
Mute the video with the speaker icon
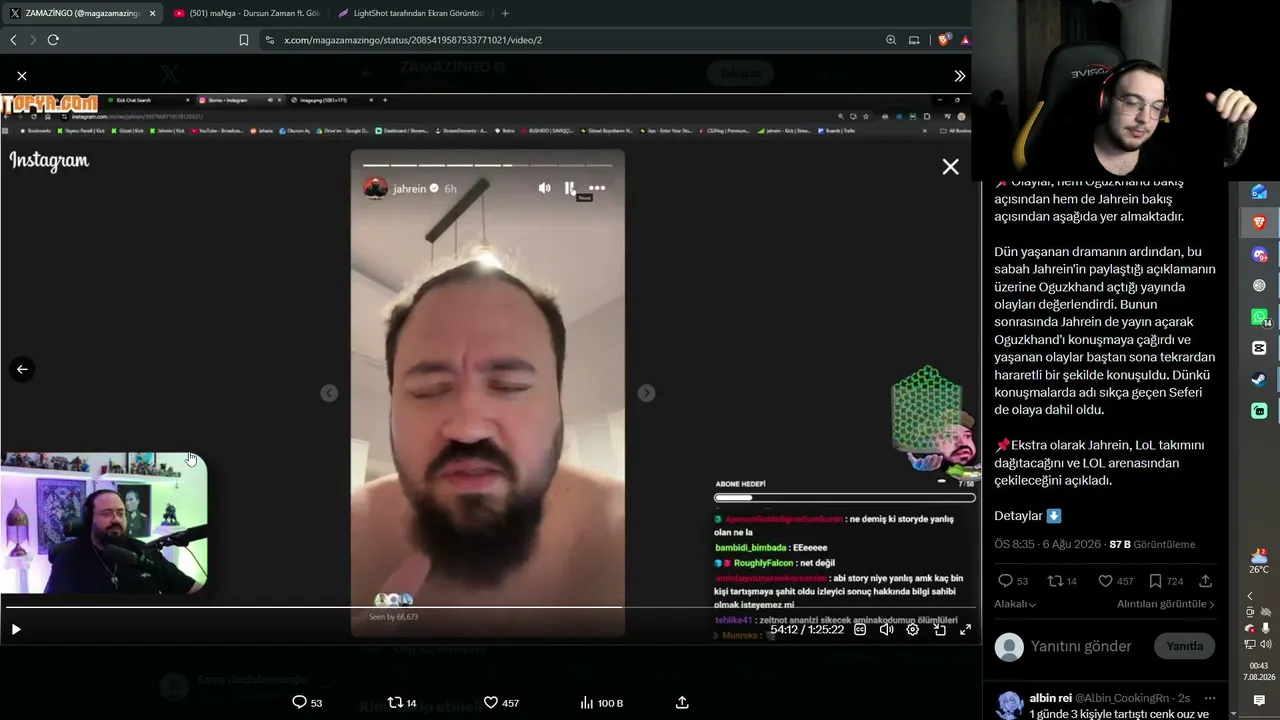point(886,629)
